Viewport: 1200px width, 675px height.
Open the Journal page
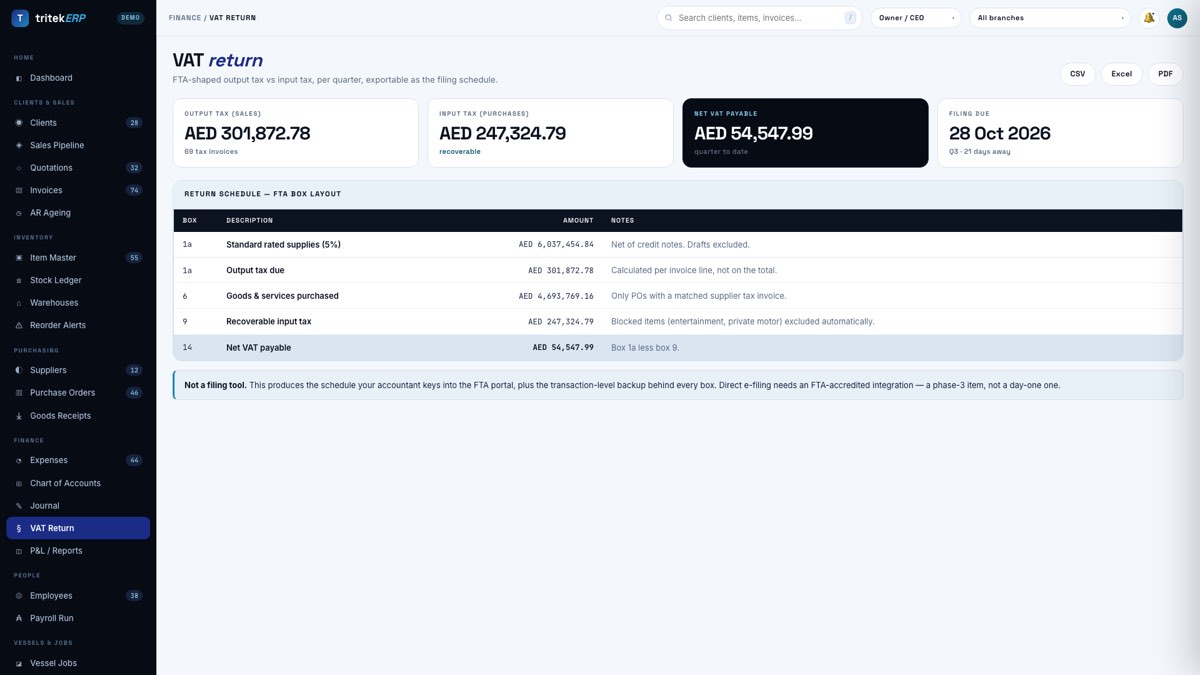[78, 506]
